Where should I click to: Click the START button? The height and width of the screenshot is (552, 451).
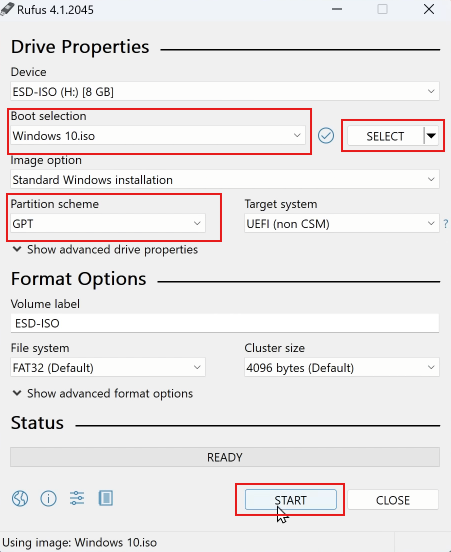[291, 500]
